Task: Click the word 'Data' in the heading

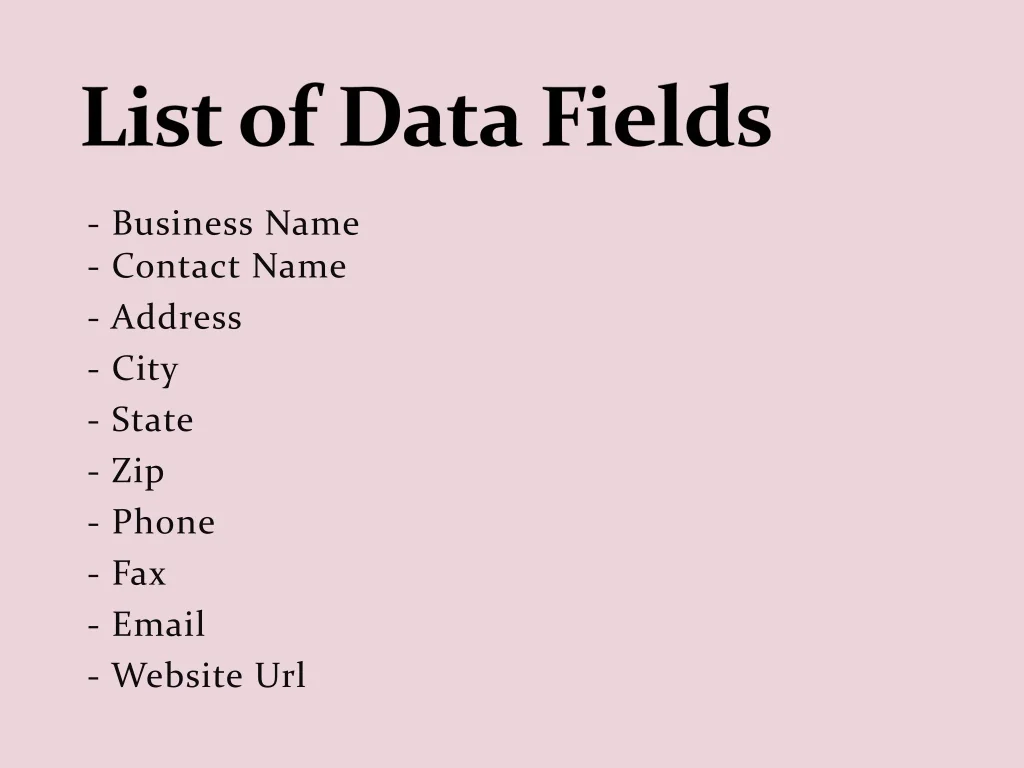Action: point(430,118)
